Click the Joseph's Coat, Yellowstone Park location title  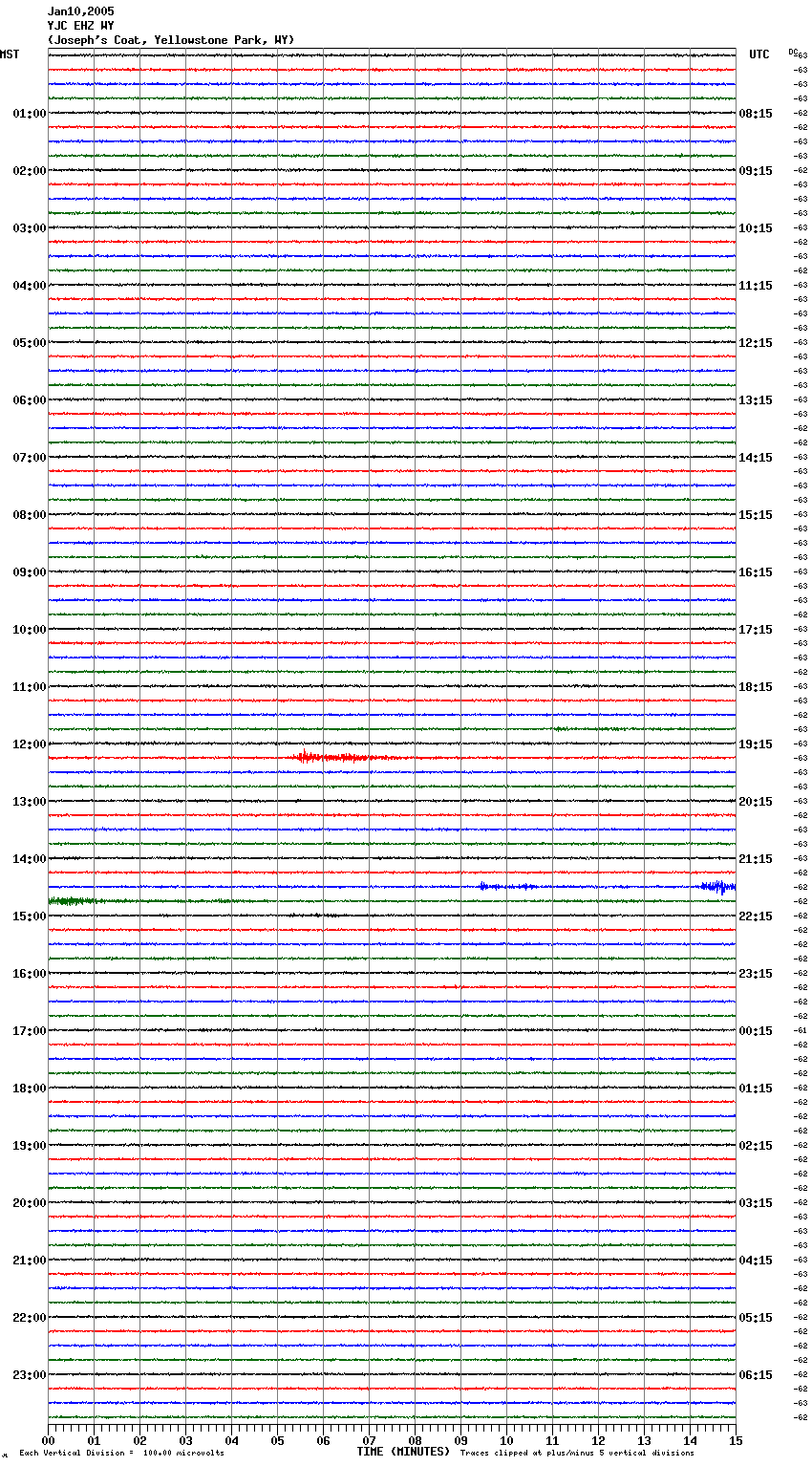click(x=171, y=40)
